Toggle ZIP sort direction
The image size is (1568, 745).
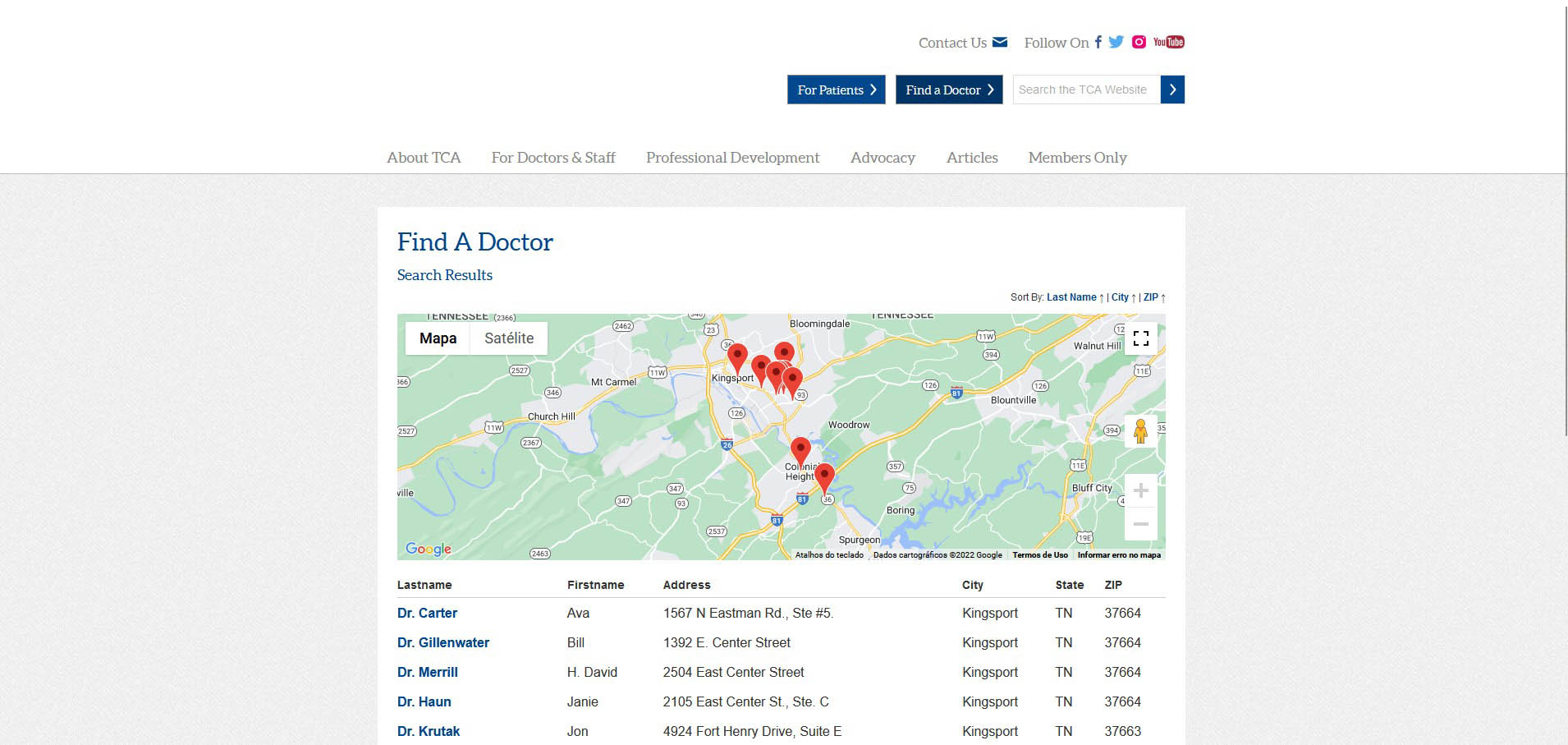pyautogui.click(x=1152, y=297)
